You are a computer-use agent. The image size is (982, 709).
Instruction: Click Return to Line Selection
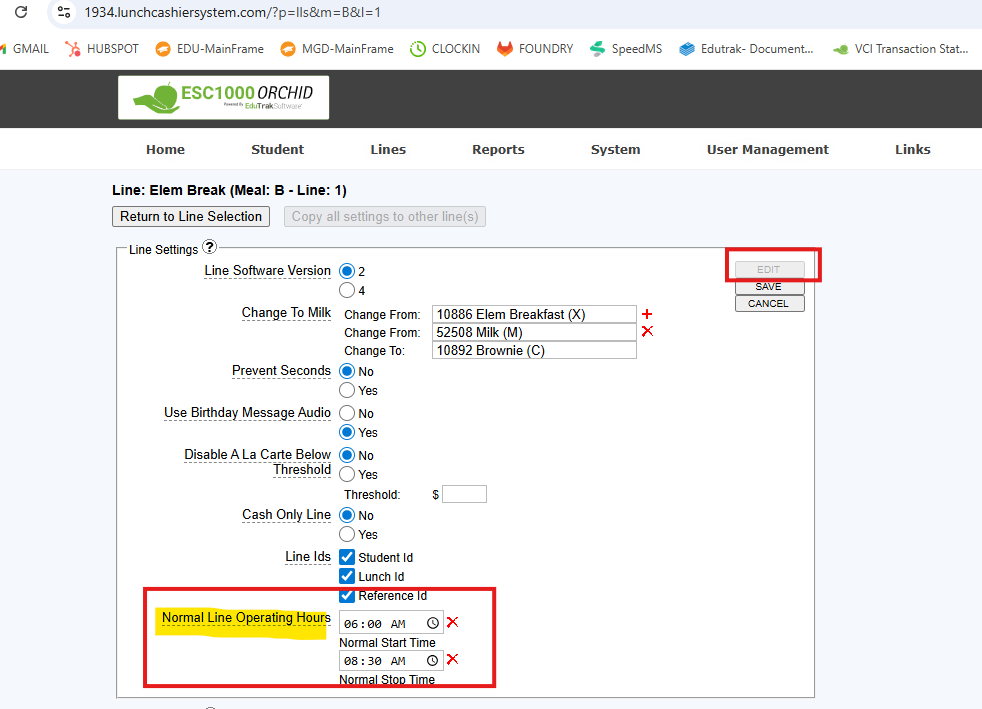(x=191, y=216)
